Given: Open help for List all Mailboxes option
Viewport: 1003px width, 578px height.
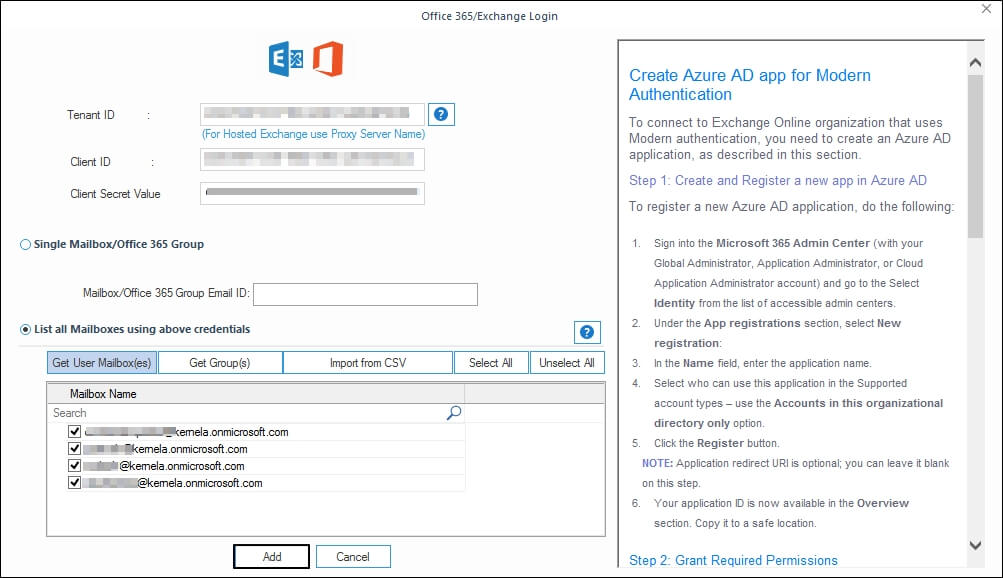Looking at the screenshot, I should click(x=587, y=332).
